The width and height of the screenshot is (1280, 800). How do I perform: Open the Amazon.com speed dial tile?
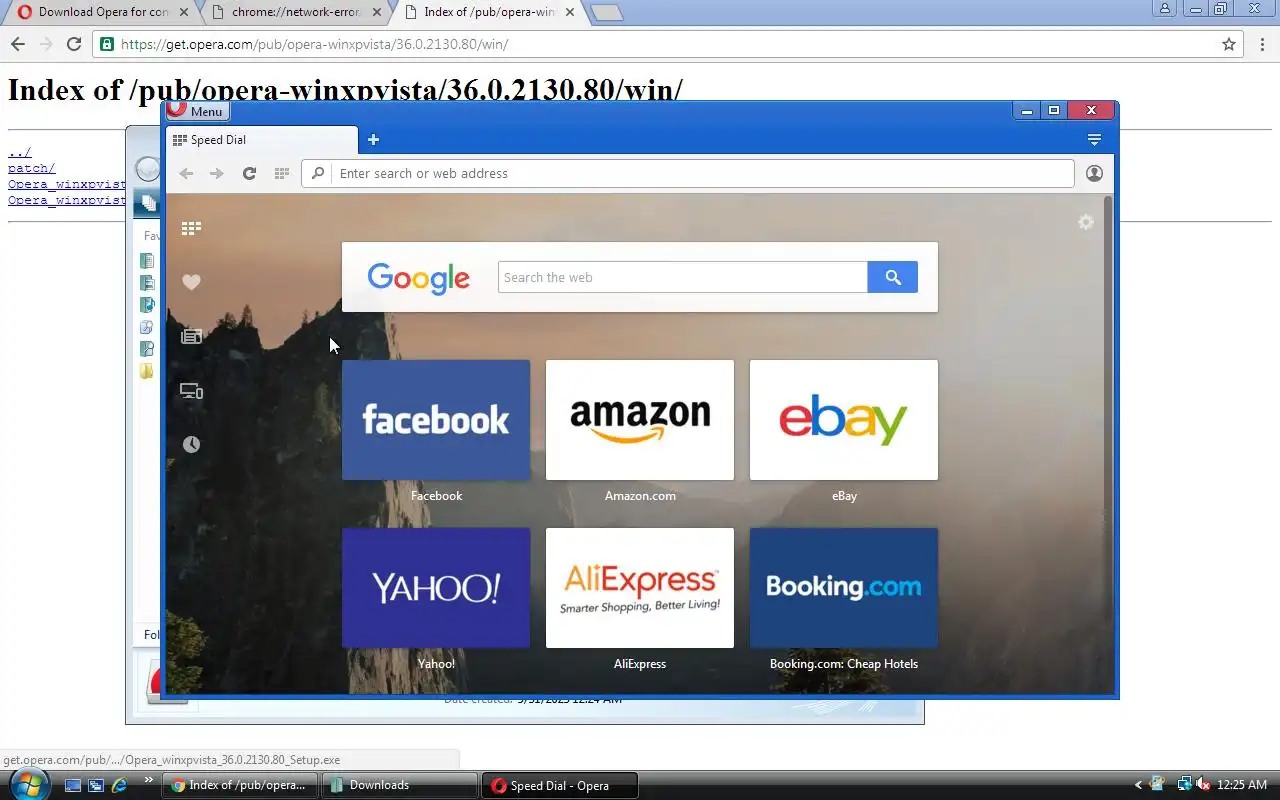640,420
